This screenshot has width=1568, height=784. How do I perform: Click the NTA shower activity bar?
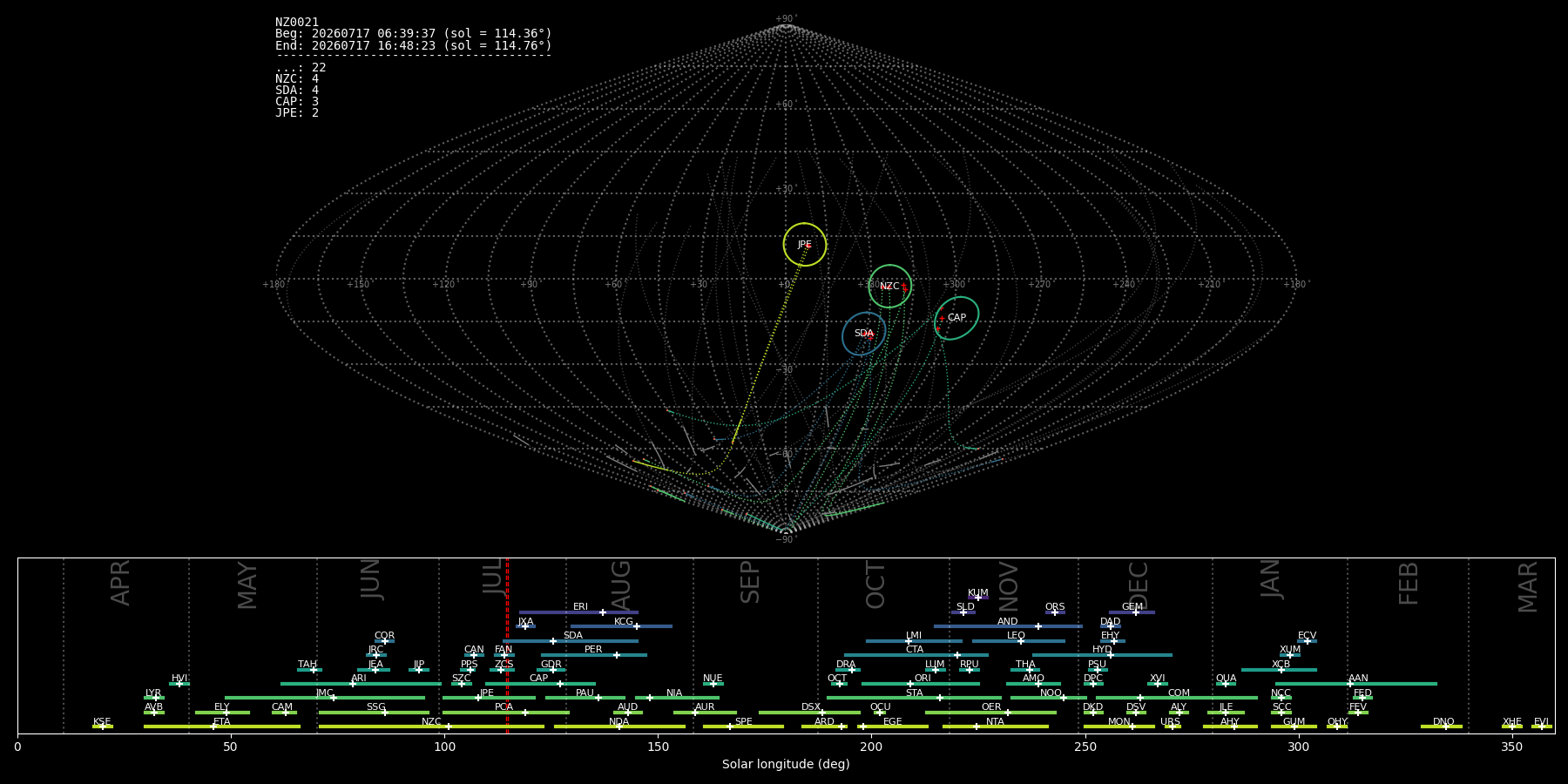(x=995, y=727)
